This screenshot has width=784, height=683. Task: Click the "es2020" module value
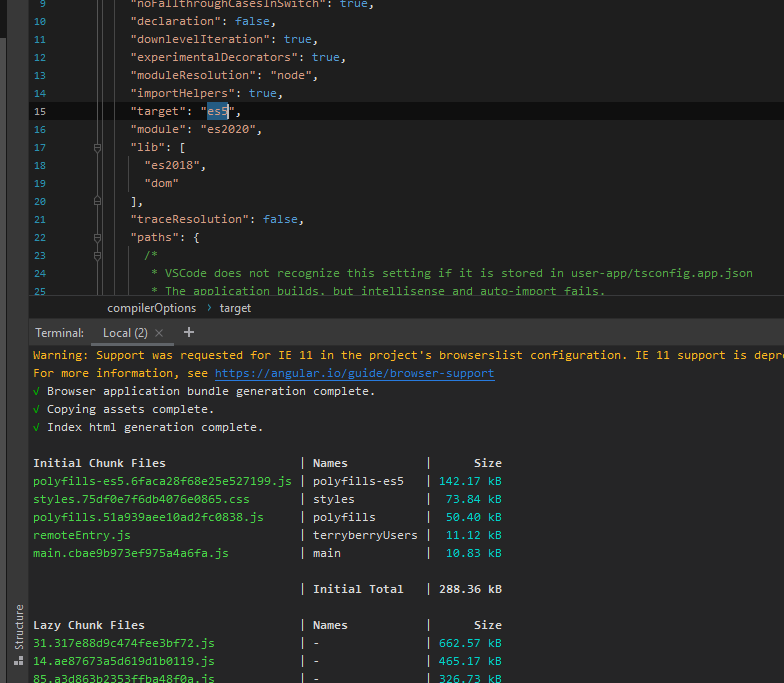pyautogui.click(x=228, y=130)
